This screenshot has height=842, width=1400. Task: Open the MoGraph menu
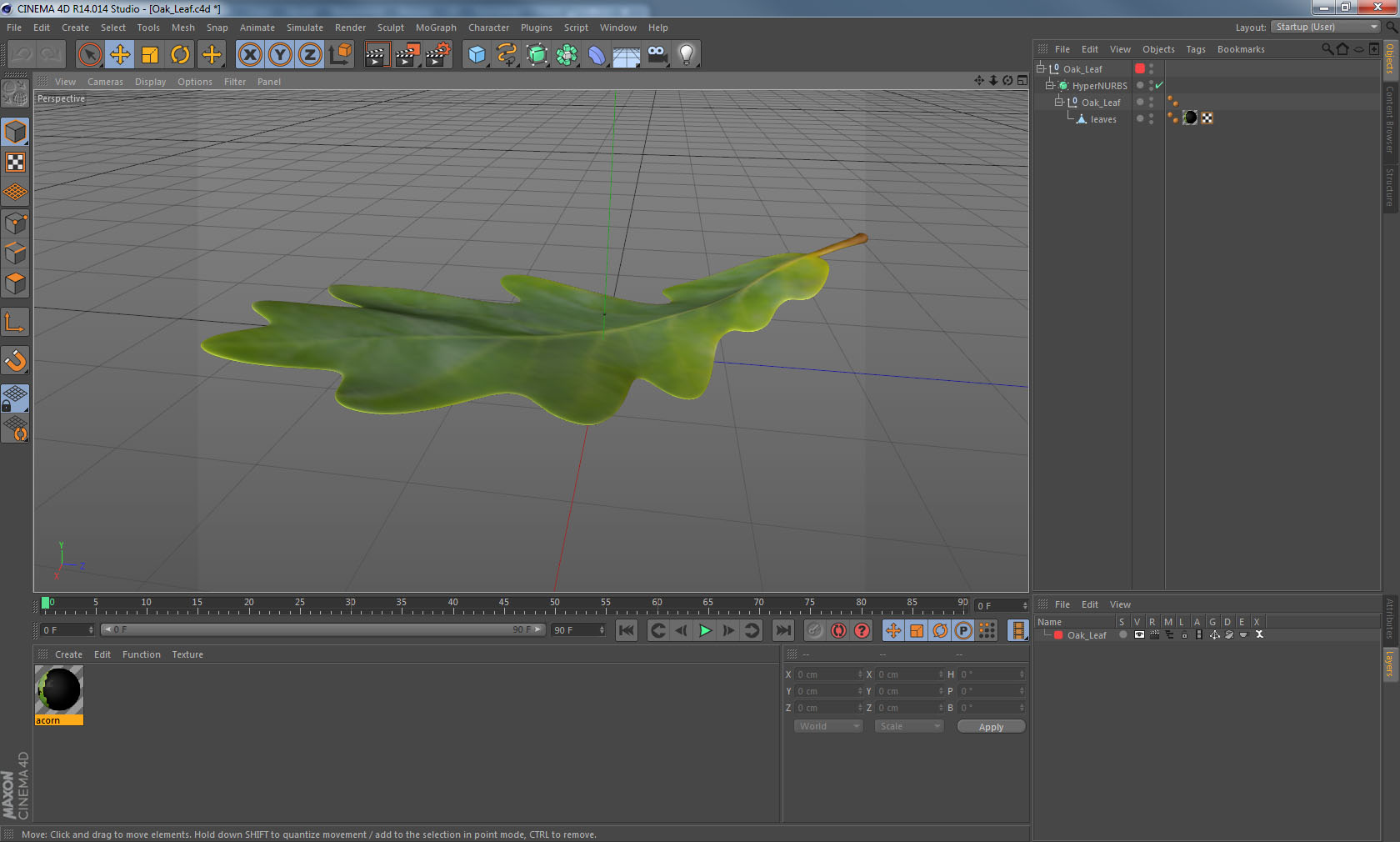436,28
